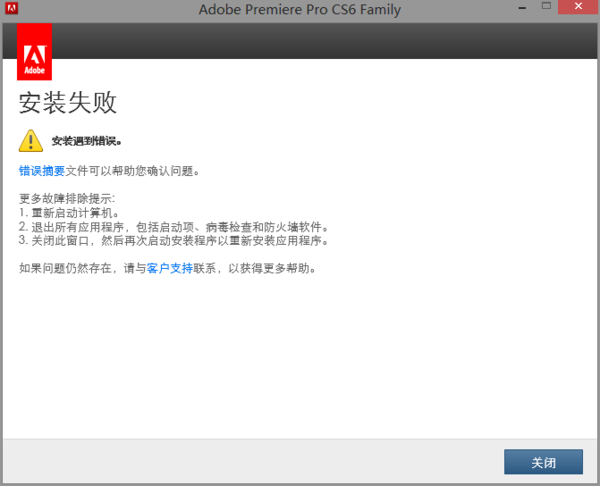Click the 更多故障排除提示: text

click(x=67, y=199)
